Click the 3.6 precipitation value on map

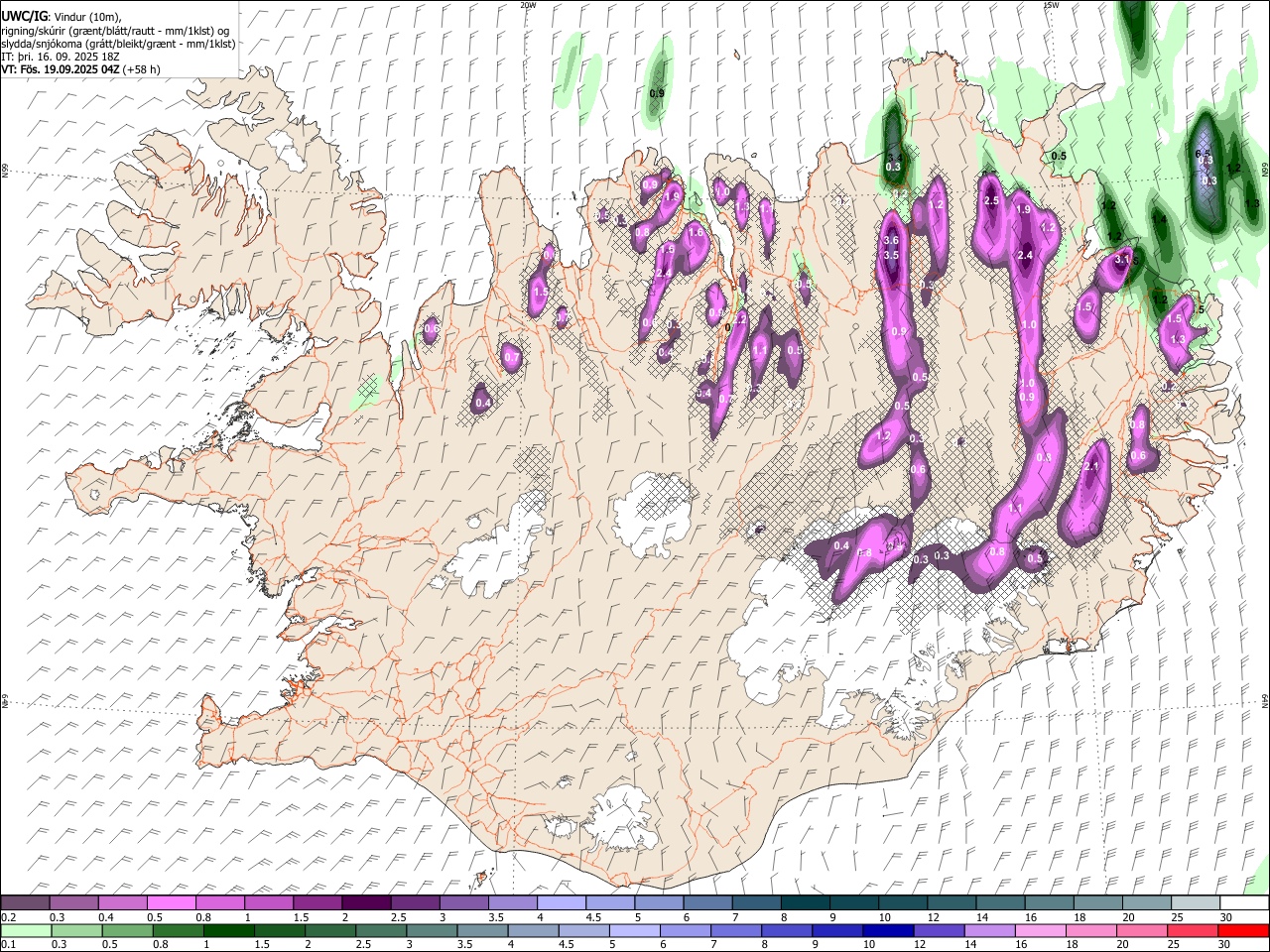891,241
